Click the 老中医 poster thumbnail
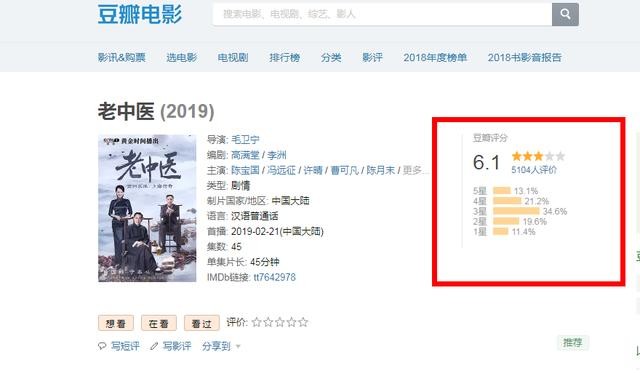The height and width of the screenshot is (373, 640). click(147, 208)
